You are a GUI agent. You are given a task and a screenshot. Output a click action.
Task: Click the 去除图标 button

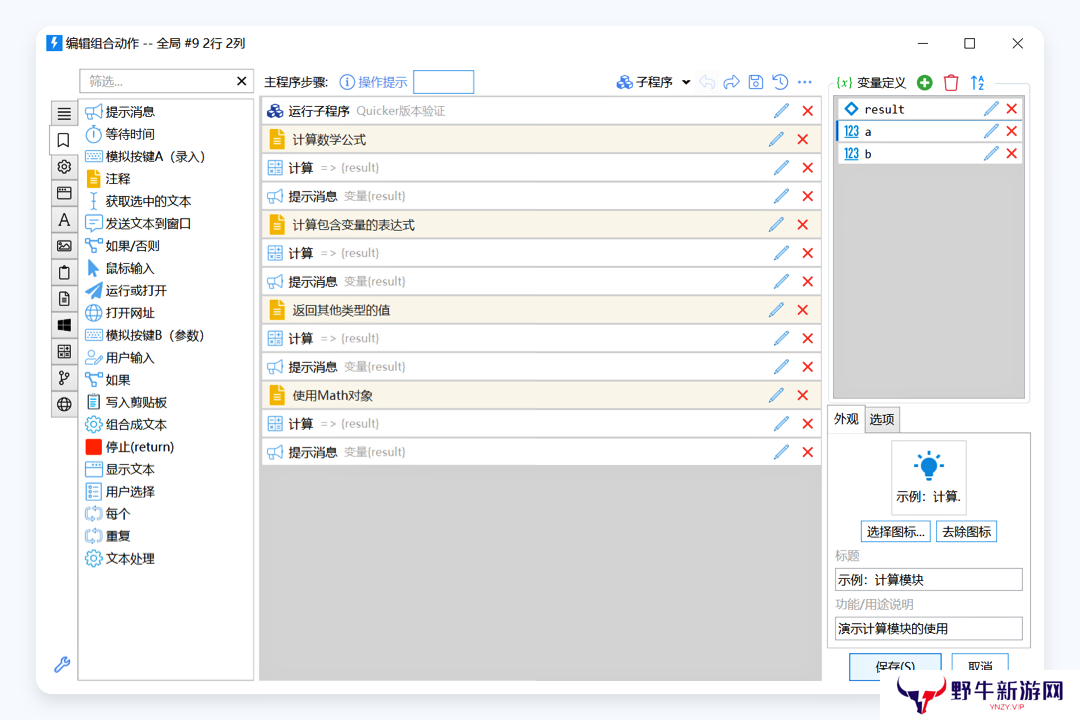pos(966,532)
